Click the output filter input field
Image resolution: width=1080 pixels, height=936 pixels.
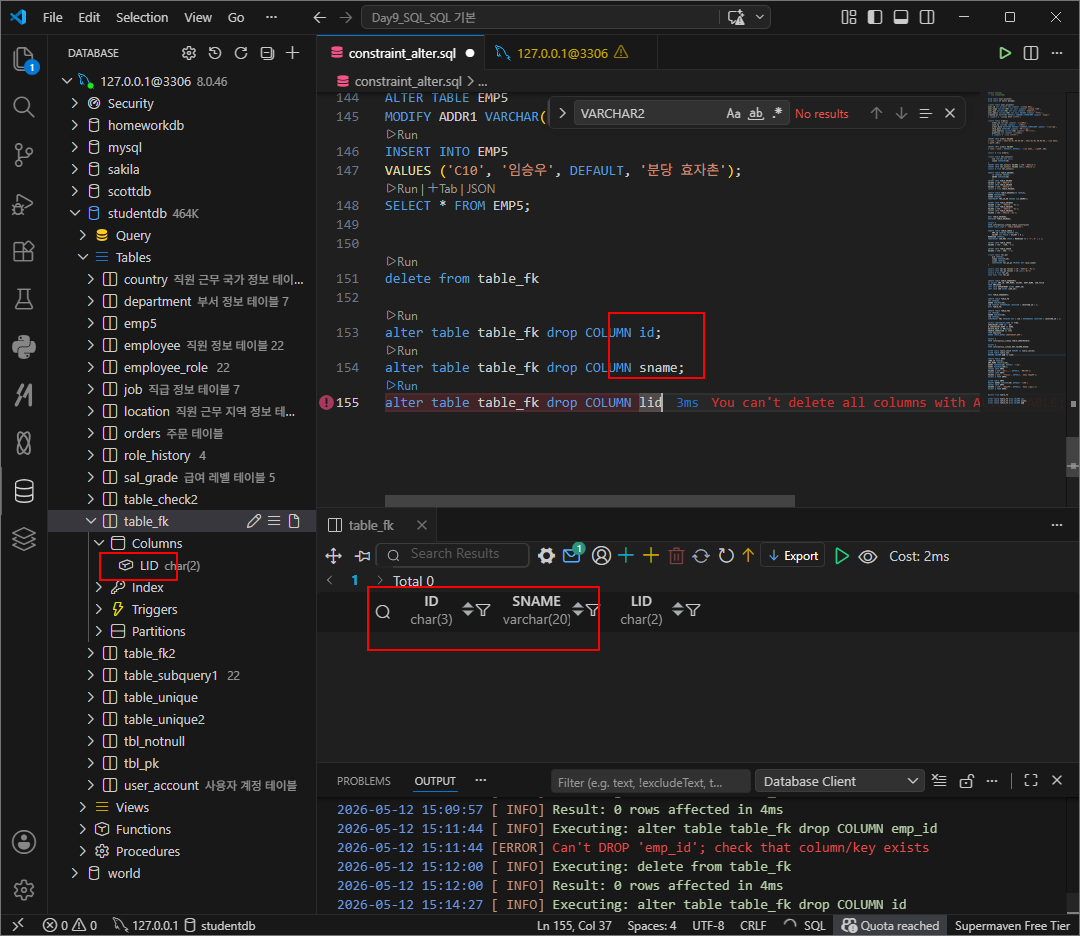(x=650, y=782)
